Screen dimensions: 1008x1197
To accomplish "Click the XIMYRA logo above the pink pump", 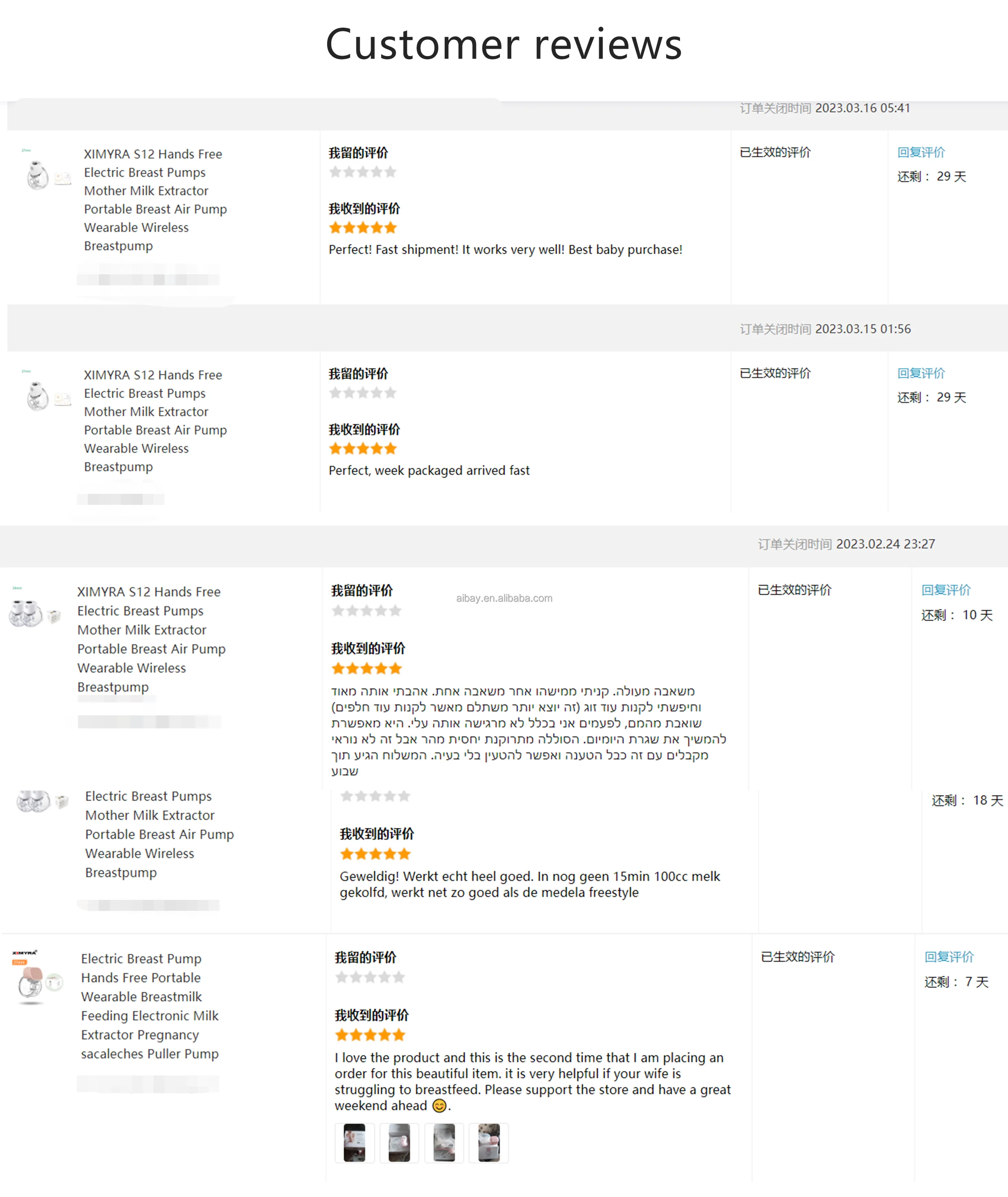I will [24, 953].
